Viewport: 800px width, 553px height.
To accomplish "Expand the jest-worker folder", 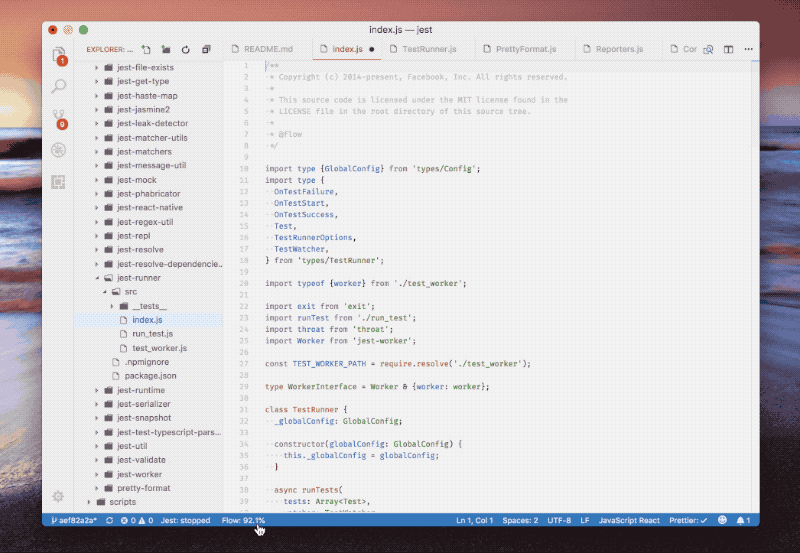I will [96, 474].
